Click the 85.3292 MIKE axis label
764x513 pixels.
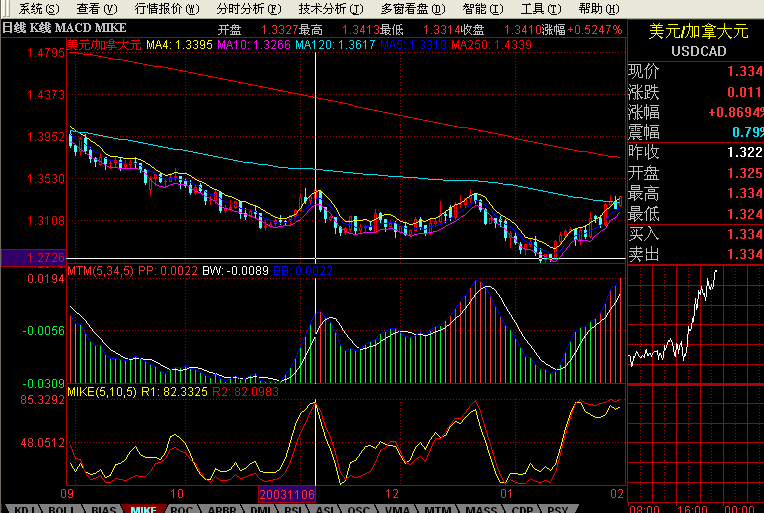(x=42, y=400)
